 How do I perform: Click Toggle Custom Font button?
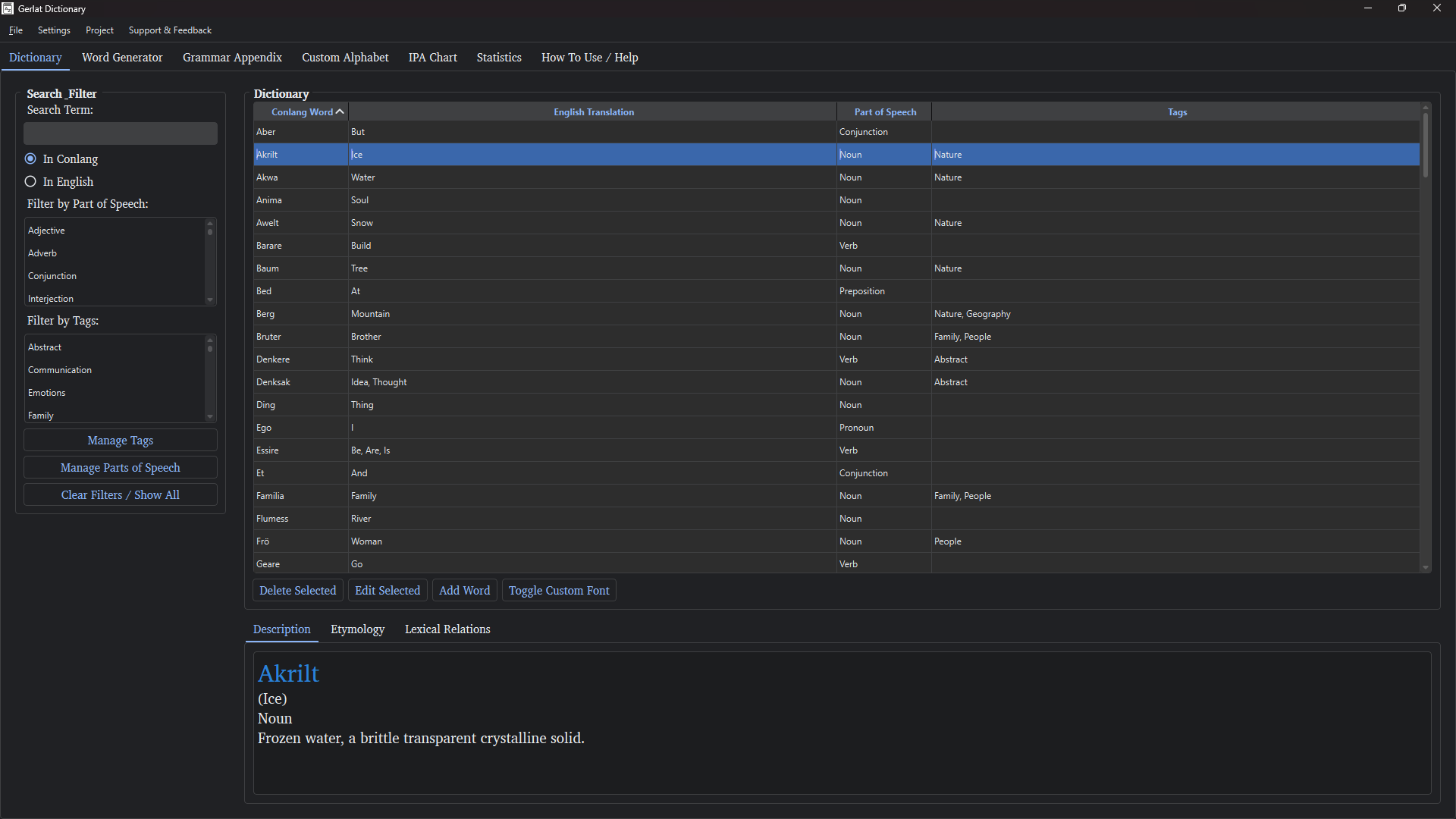559,591
